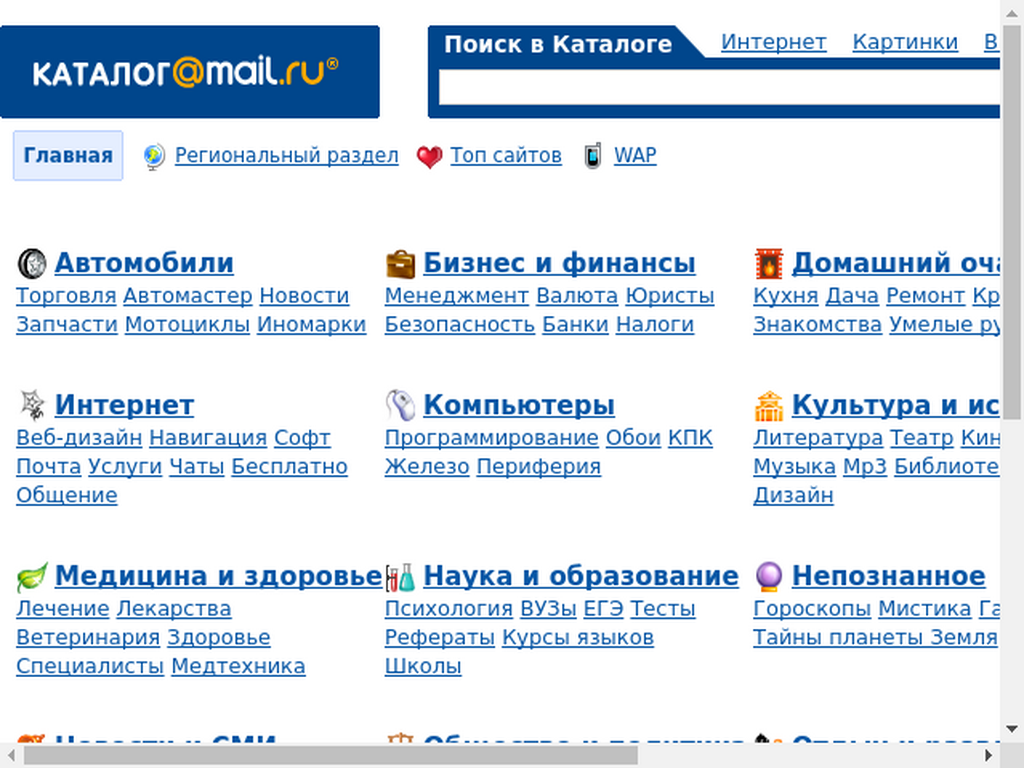This screenshot has height=768, width=1024.
Task: Click the Валюта link
Action: [x=577, y=296]
